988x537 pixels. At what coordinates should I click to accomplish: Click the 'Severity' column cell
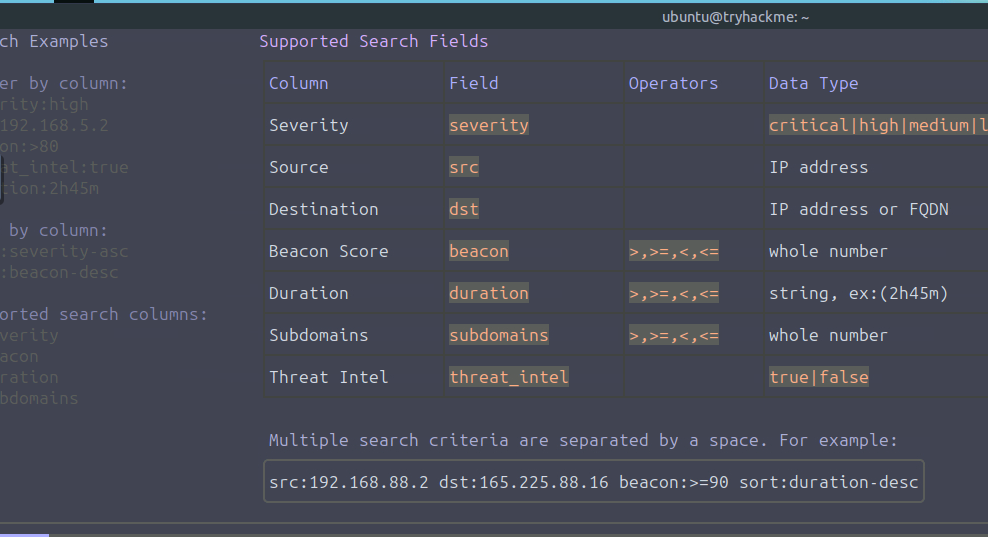tap(309, 125)
